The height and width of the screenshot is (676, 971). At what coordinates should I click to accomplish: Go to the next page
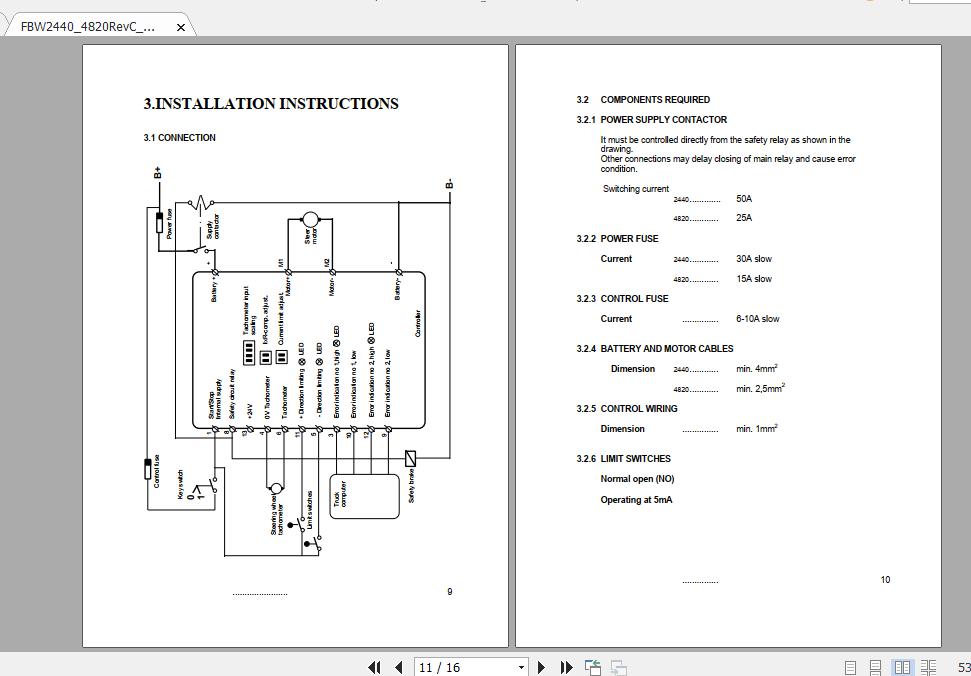(541, 667)
